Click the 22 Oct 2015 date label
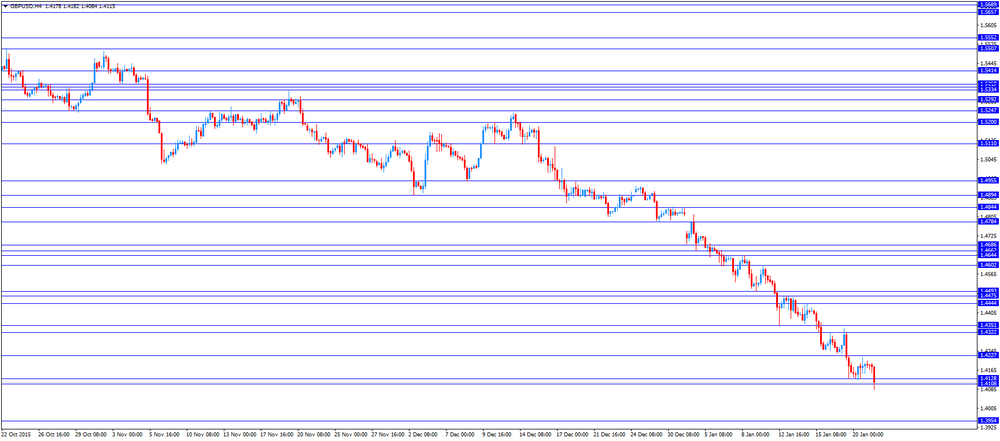 click(16, 433)
